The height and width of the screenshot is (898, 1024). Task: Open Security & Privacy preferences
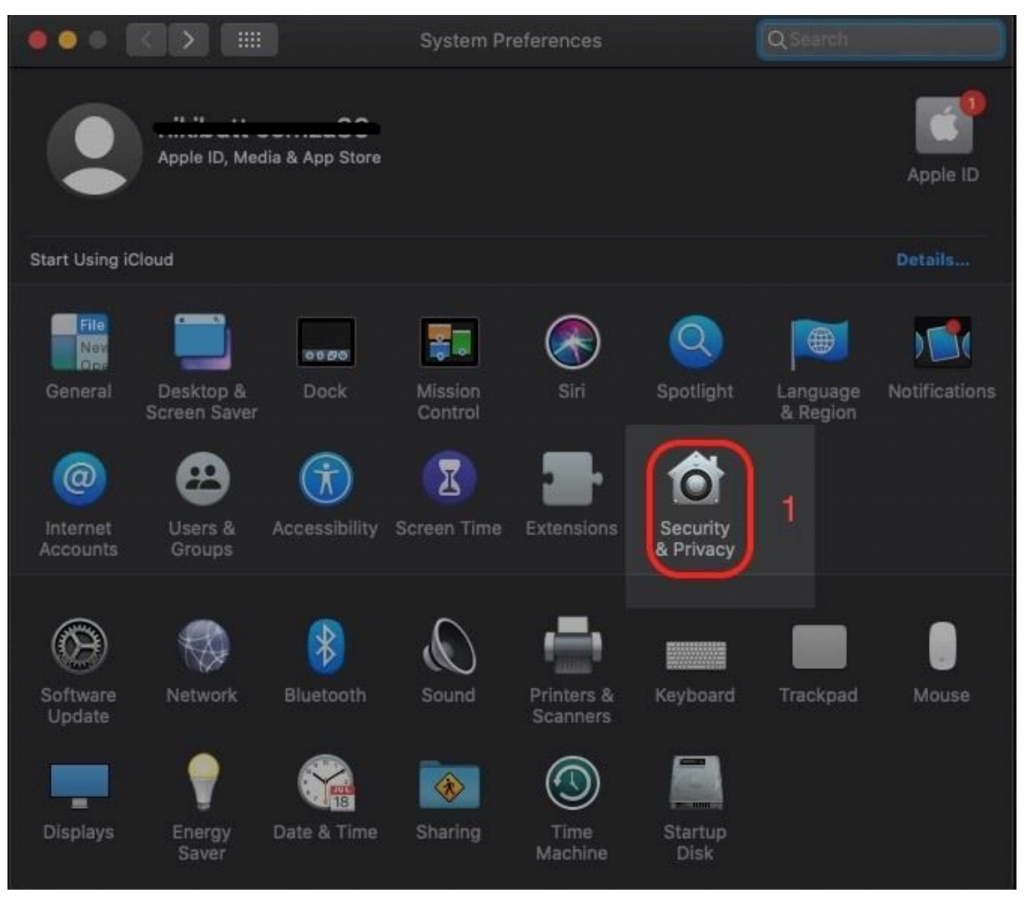pyautogui.click(x=695, y=481)
